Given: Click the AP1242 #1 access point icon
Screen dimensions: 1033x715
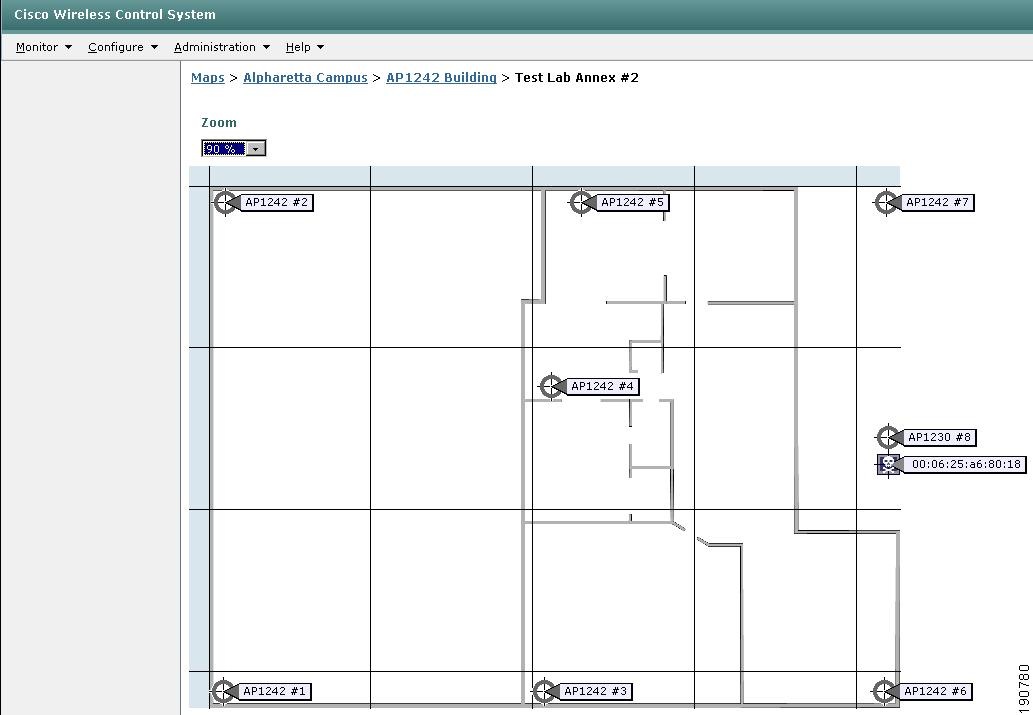Looking at the screenshot, I should coord(223,691).
